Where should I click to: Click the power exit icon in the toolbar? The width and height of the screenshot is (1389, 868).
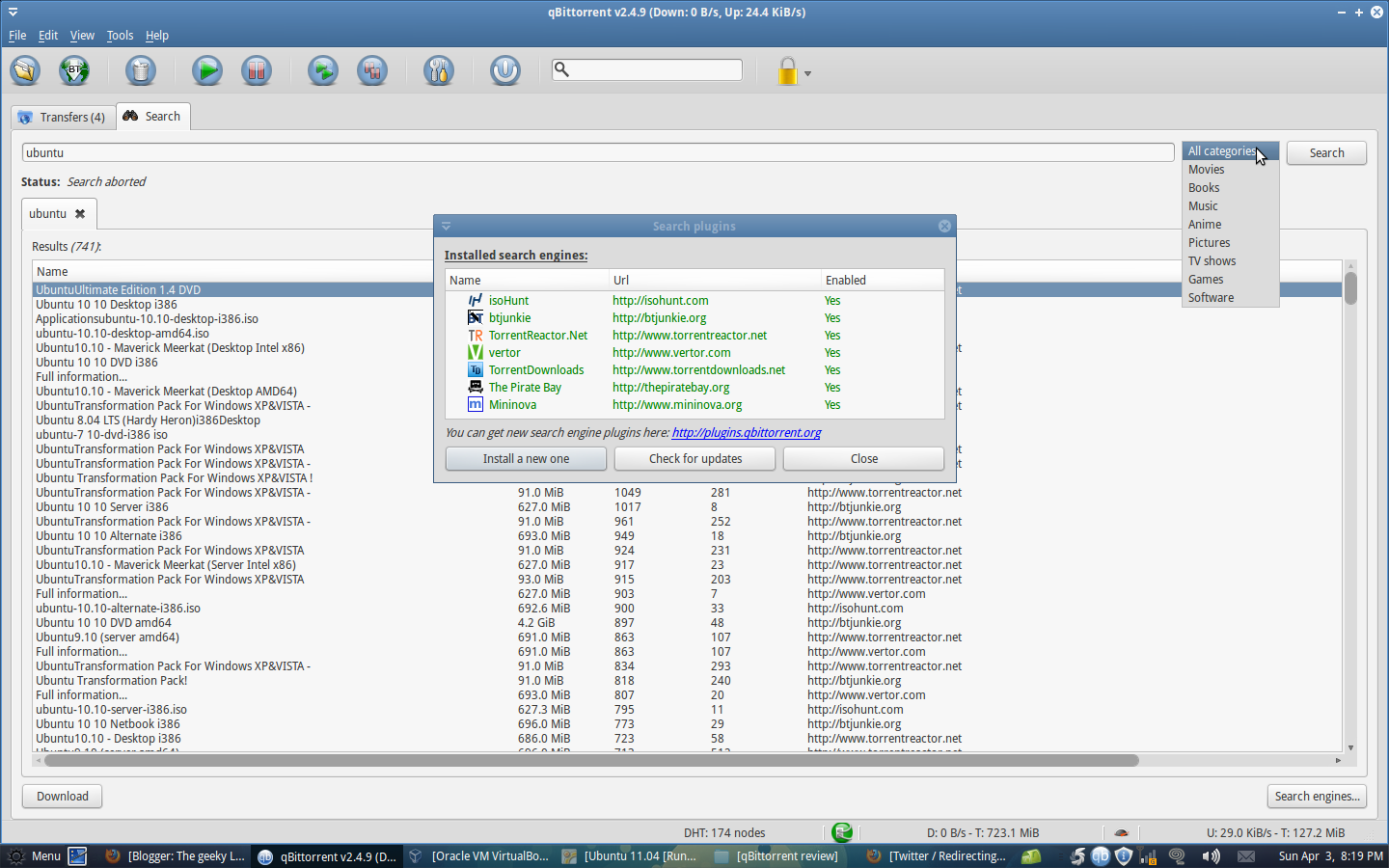point(505,70)
